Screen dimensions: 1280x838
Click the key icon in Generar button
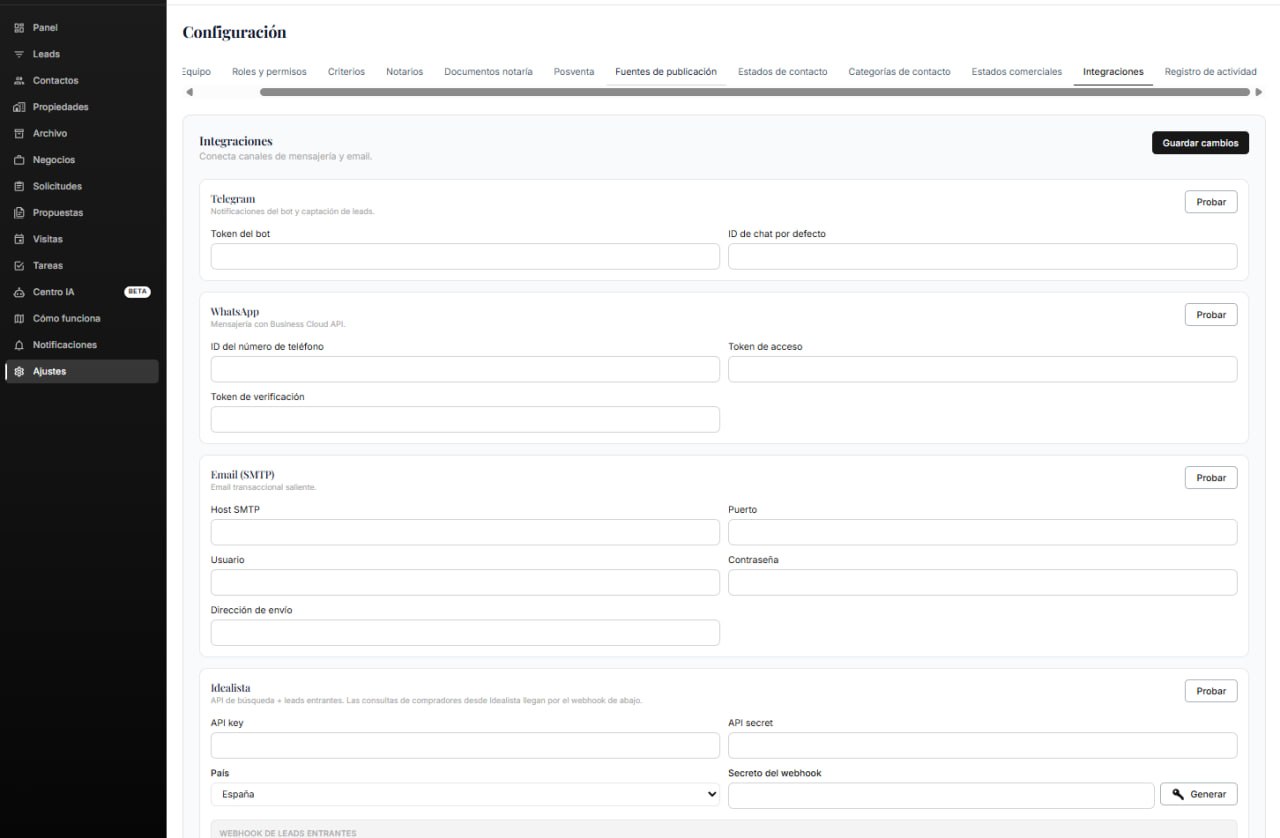click(x=1179, y=794)
